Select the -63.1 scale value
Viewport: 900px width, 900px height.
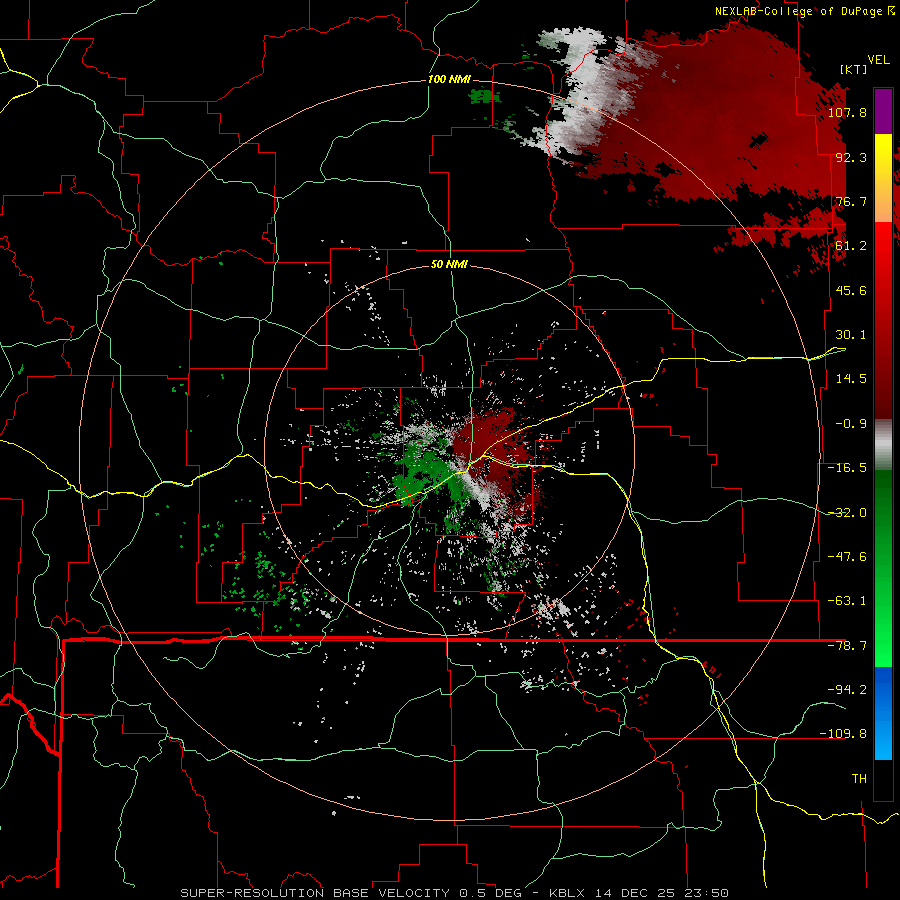tap(847, 601)
